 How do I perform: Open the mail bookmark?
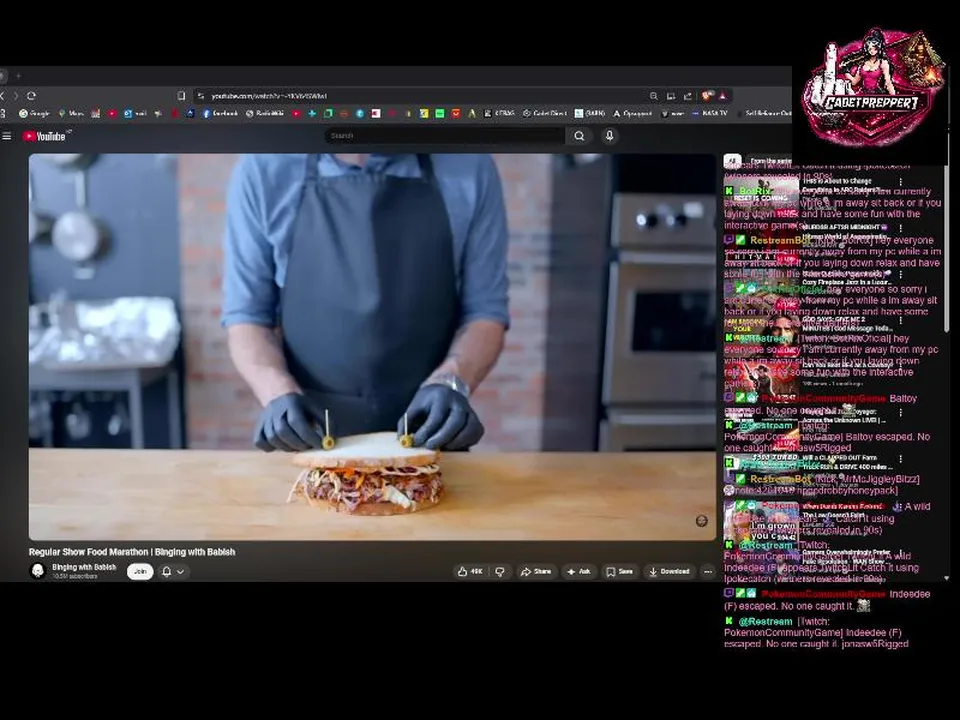[135, 113]
